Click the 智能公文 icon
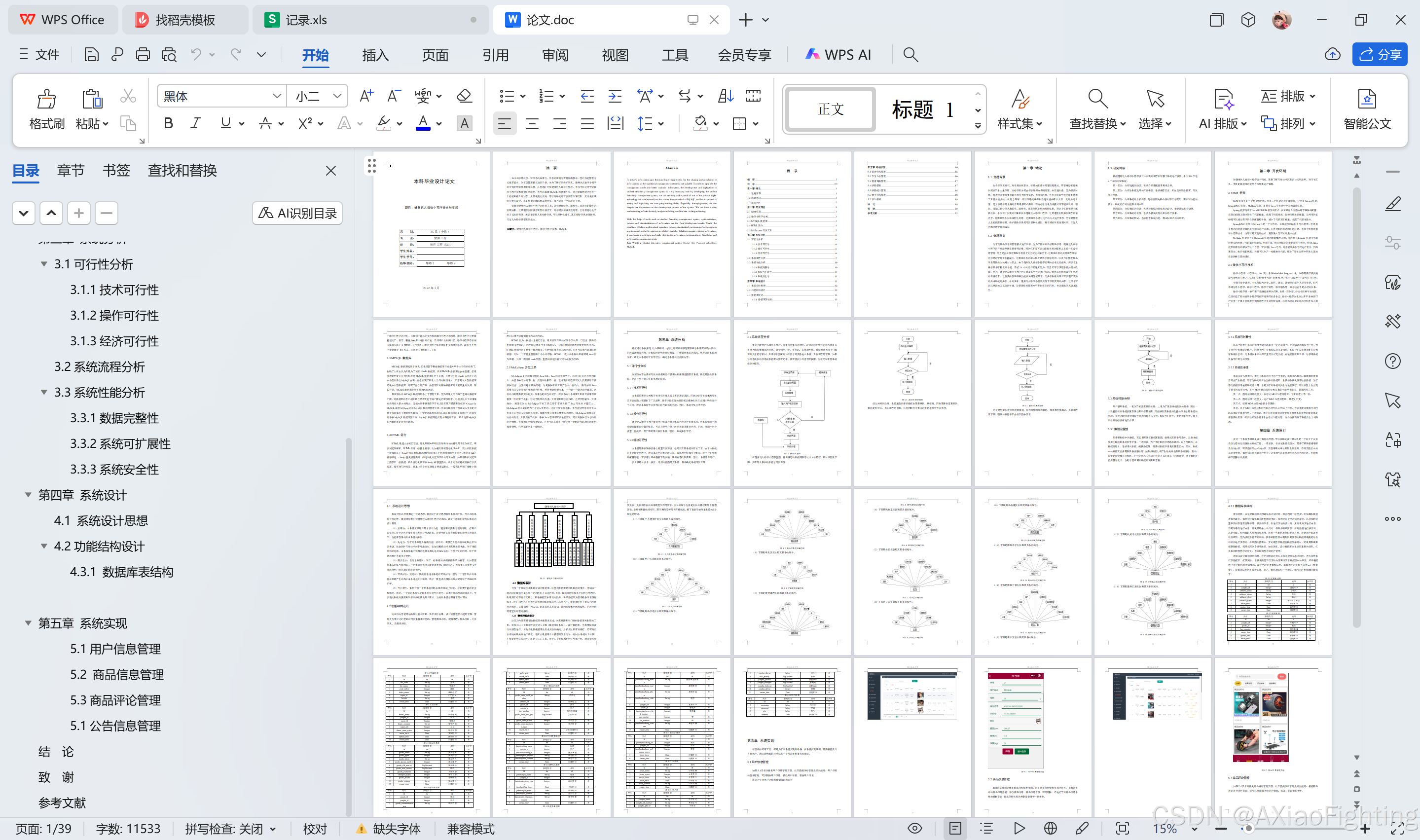The image size is (1420, 840). [1367, 99]
